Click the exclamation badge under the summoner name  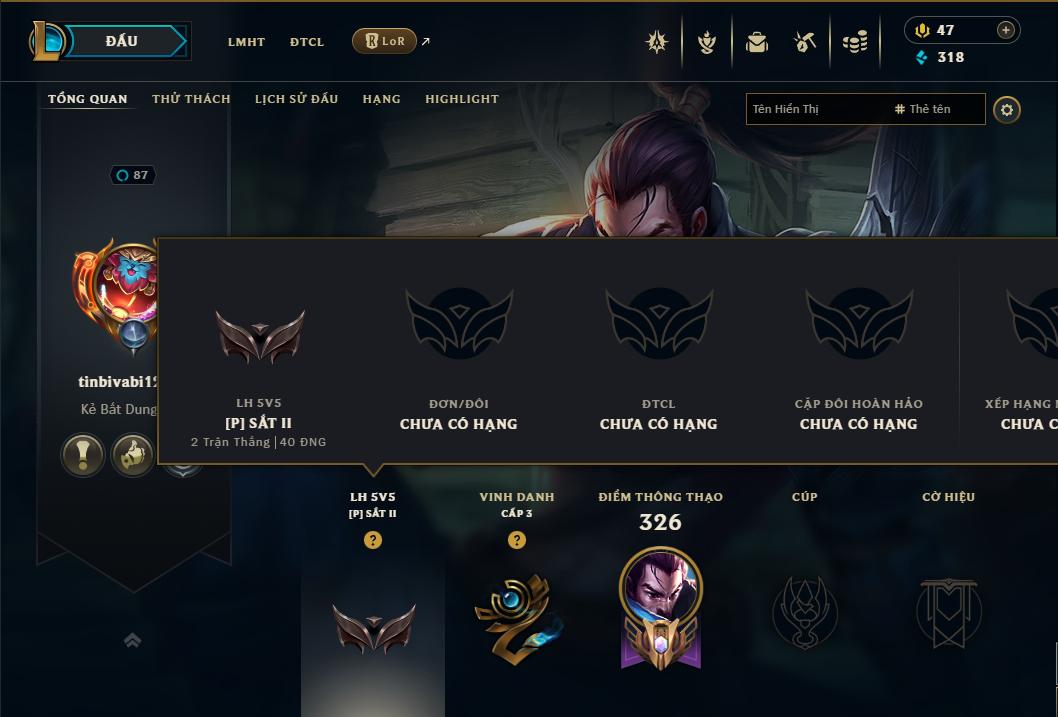tap(83, 455)
